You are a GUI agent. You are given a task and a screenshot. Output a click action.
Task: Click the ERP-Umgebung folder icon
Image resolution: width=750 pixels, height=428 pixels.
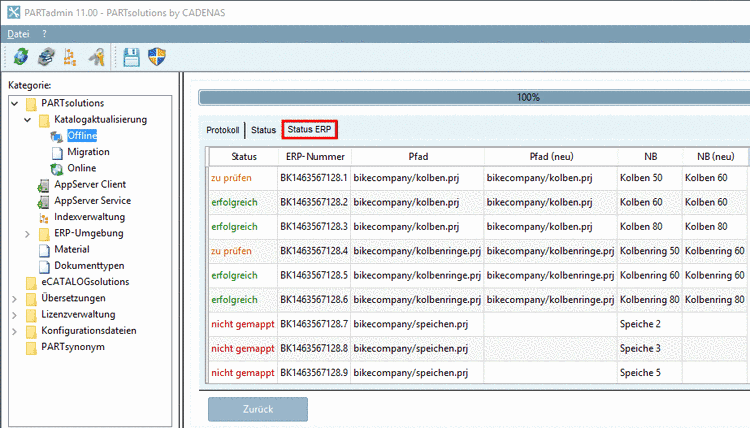tap(44, 234)
